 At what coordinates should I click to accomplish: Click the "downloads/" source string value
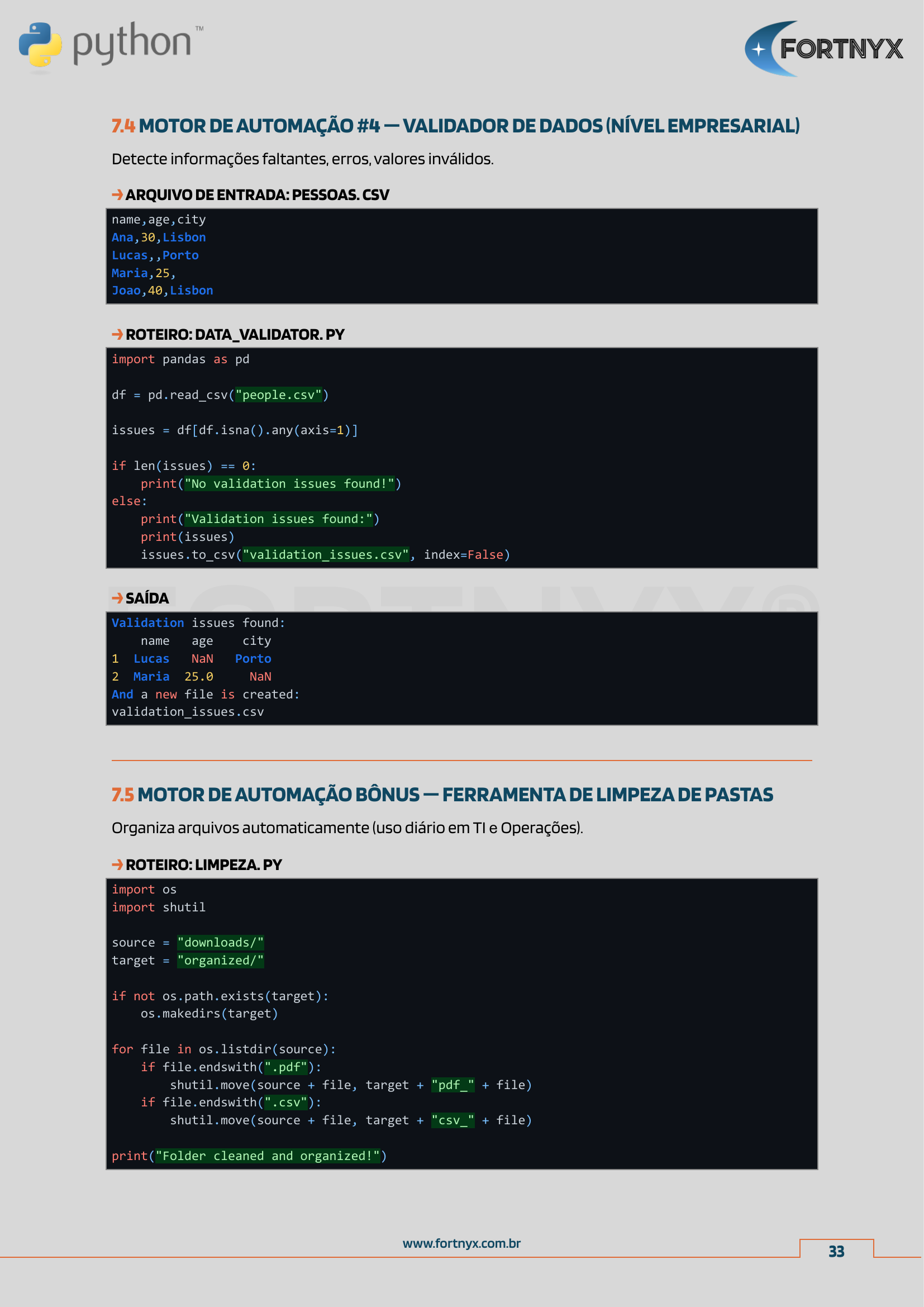click(x=220, y=943)
